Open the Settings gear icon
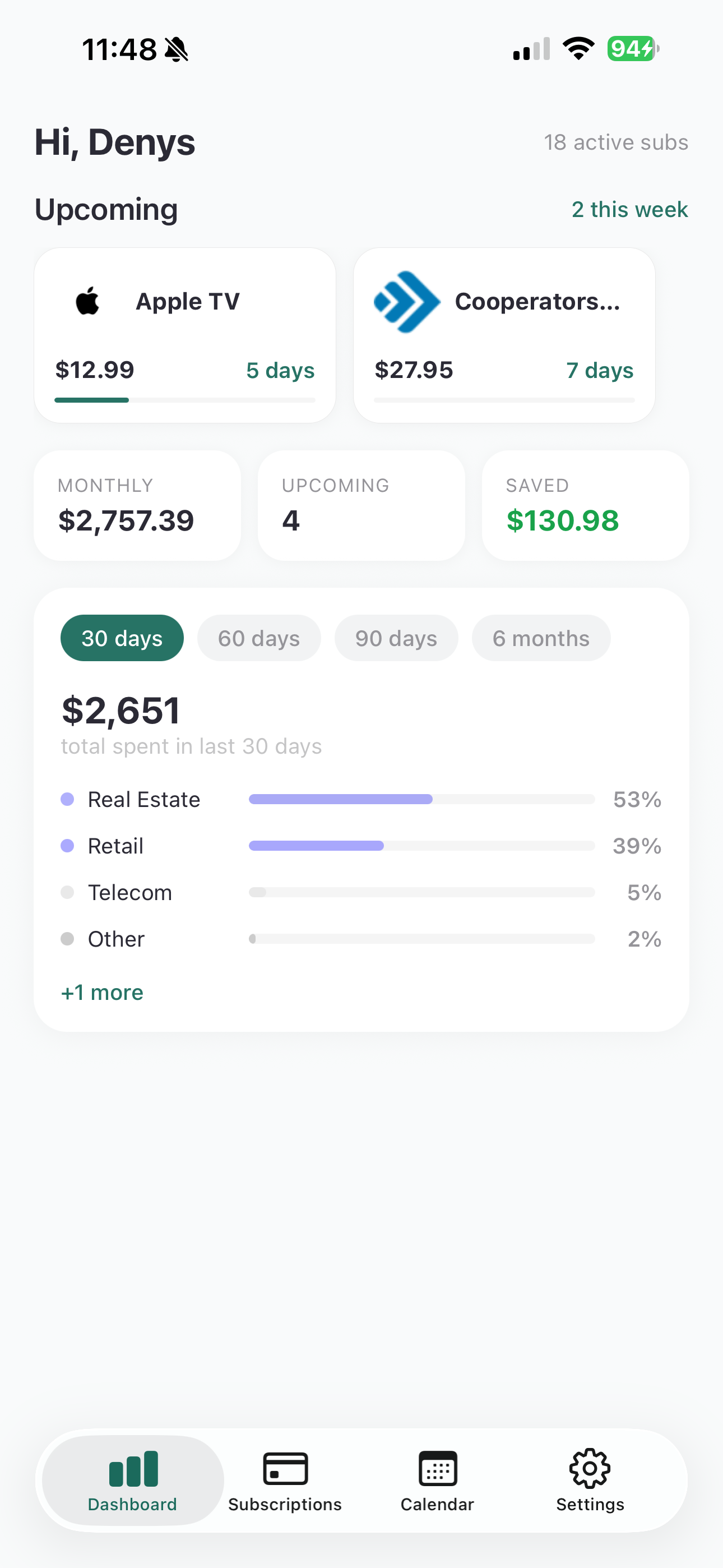 590,1468
